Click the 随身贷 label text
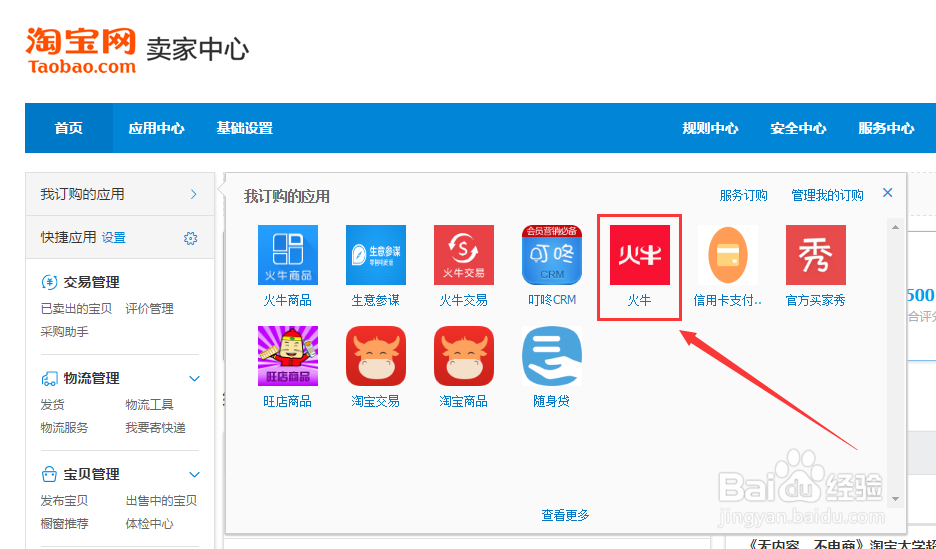 coord(552,401)
